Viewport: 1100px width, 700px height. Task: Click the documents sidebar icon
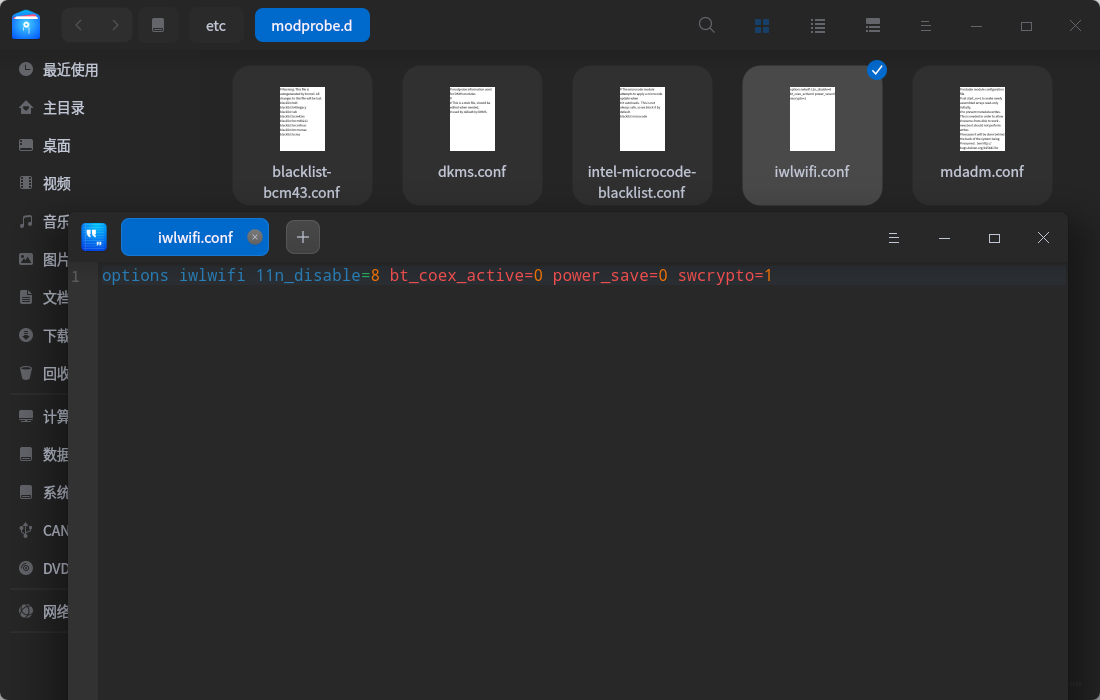[26, 297]
